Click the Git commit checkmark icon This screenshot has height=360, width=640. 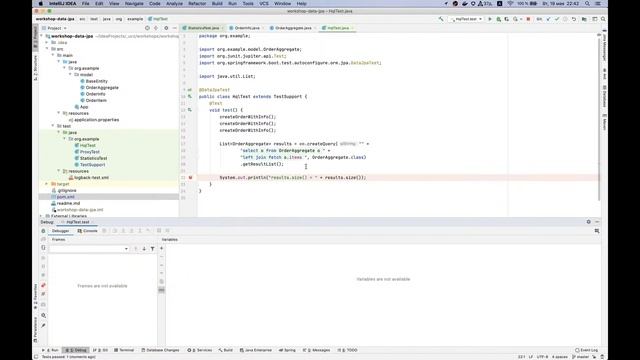557,19
